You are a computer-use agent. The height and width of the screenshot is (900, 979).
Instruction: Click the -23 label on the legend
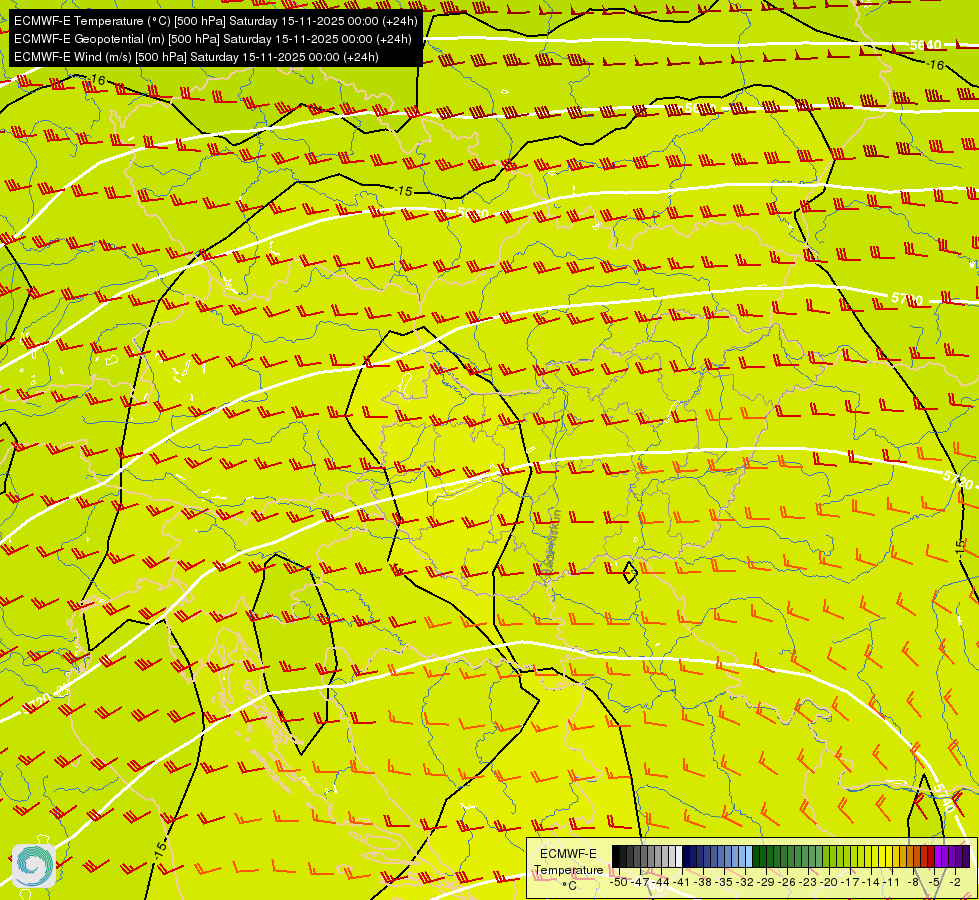(x=808, y=882)
